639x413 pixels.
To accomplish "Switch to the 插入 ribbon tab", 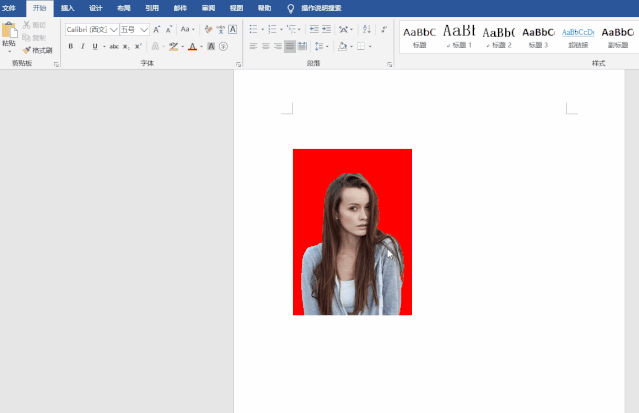I will point(67,7).
